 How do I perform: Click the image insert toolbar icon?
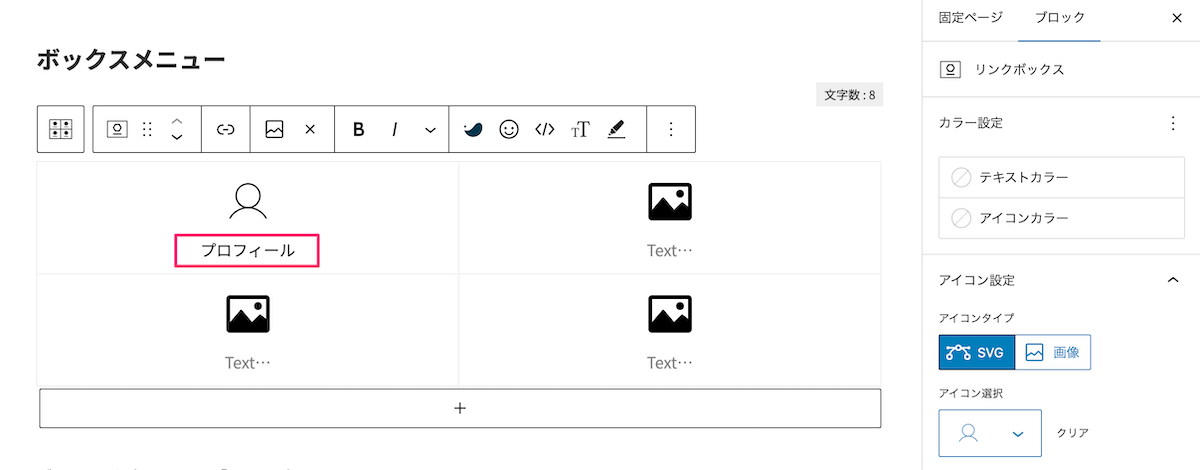coord(274,129)
